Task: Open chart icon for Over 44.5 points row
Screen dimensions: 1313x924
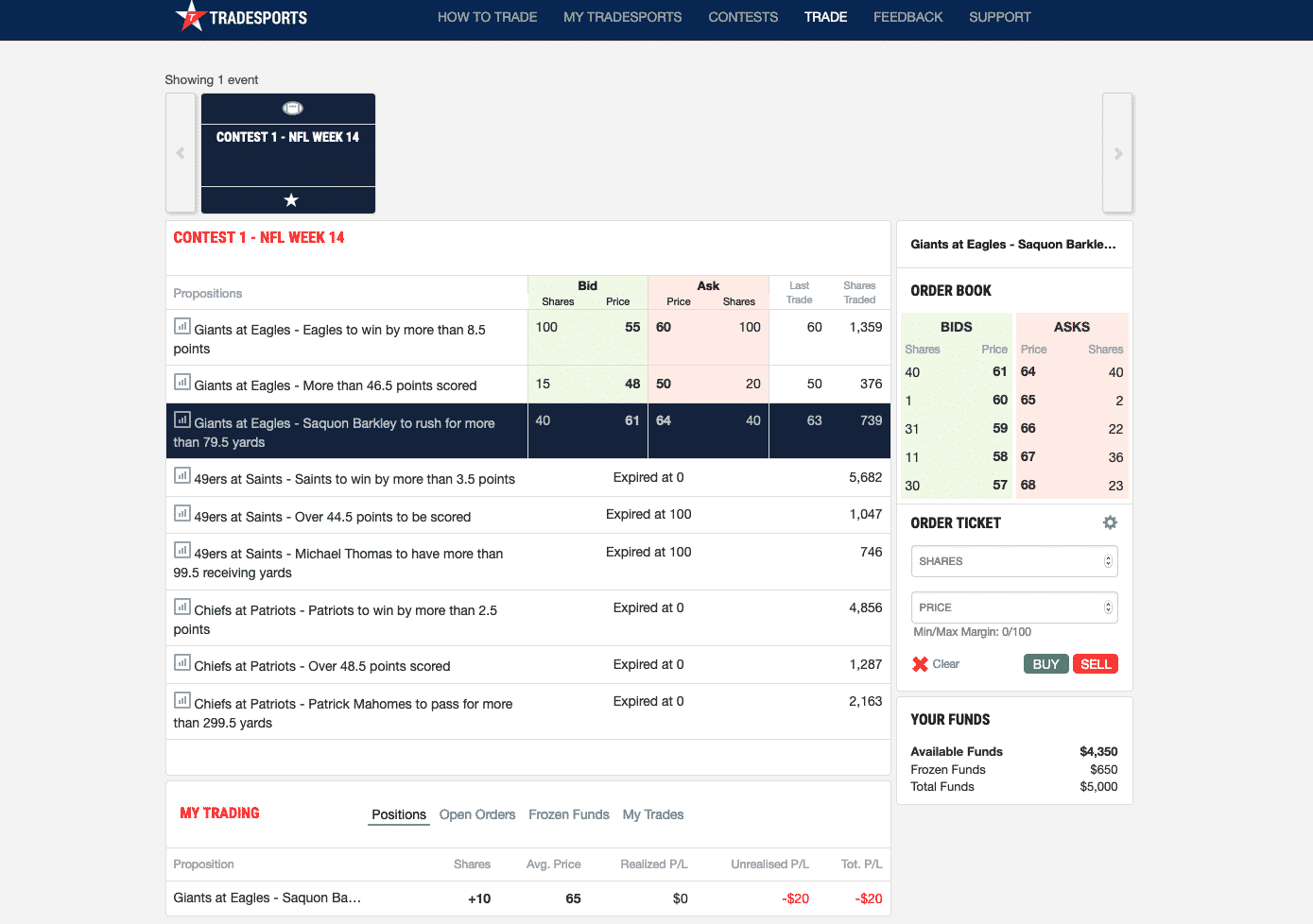Action: 182,514
